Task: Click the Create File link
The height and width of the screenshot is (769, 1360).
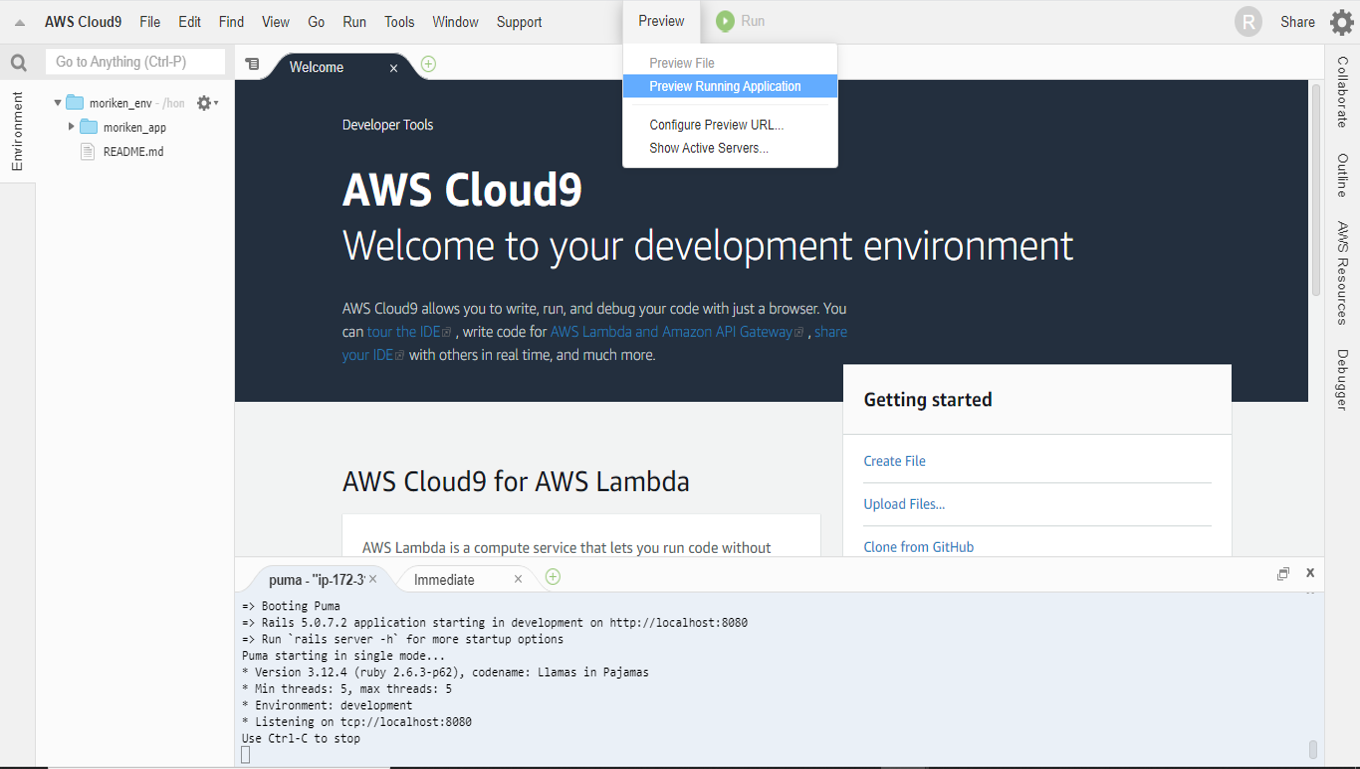Action: (x=894, y=461)
